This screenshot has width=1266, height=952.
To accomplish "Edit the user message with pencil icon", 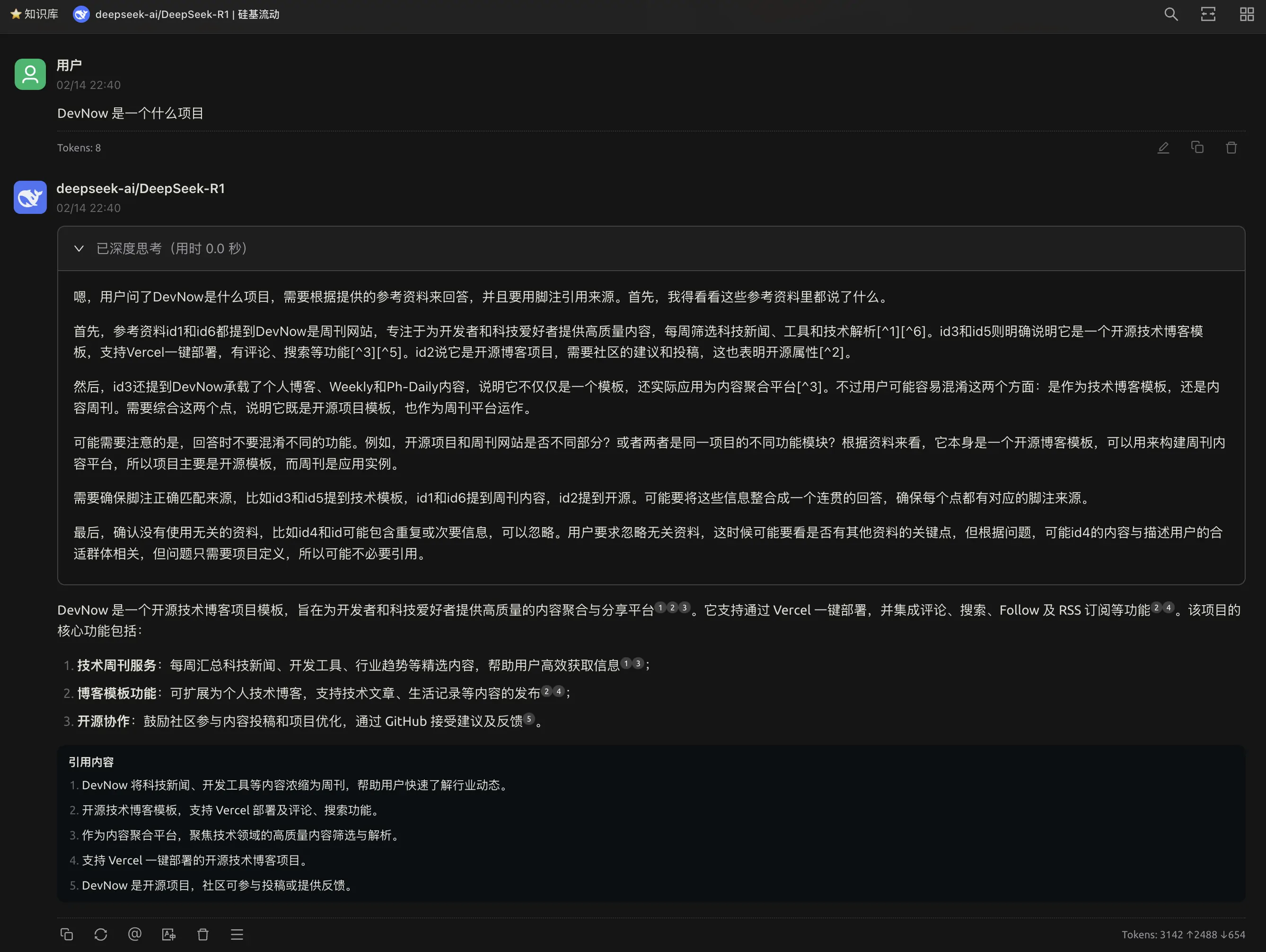I will pyautogui.click(x=1163, y=148).
